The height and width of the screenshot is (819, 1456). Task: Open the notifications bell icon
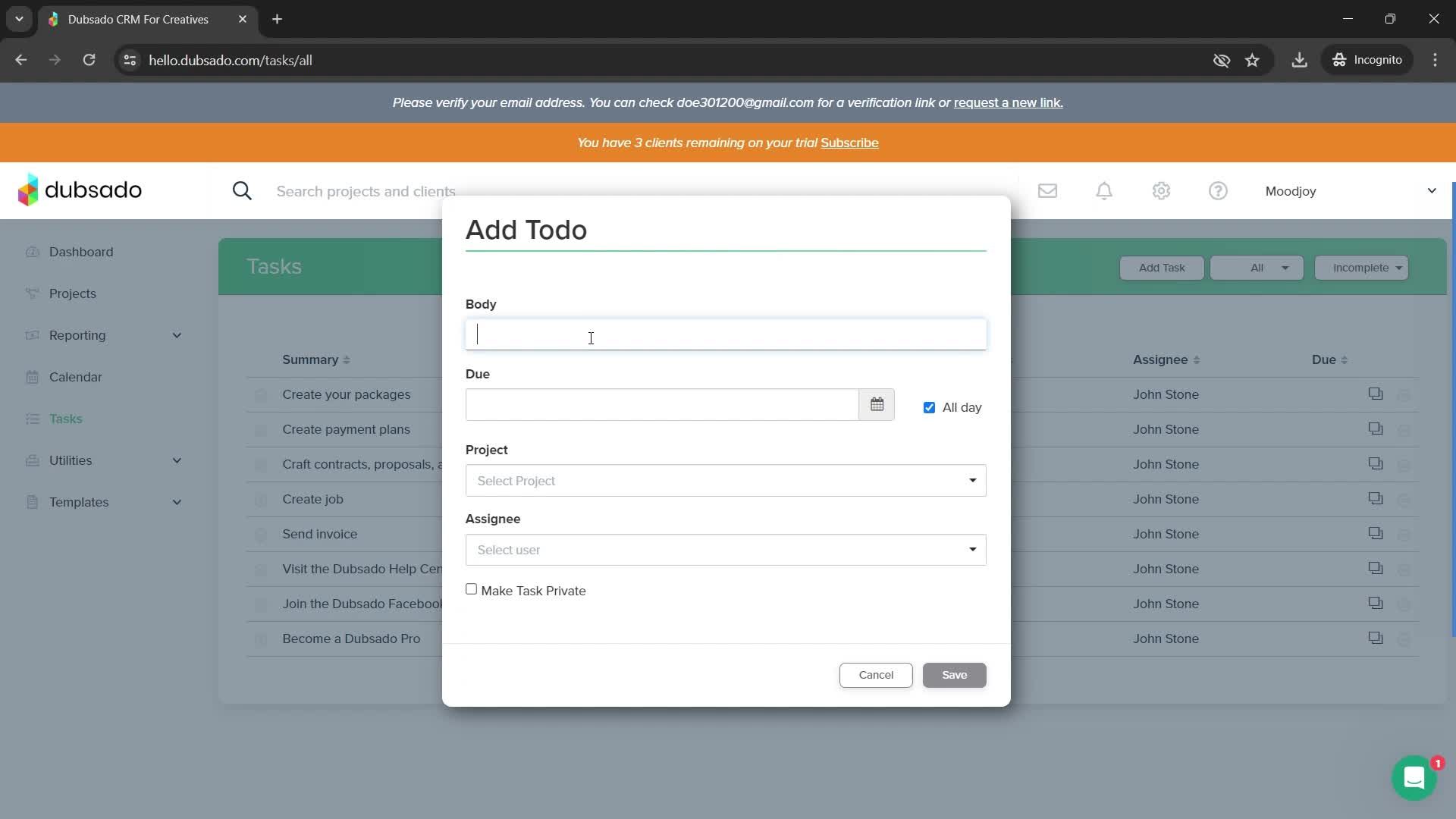pos(1104,191)
